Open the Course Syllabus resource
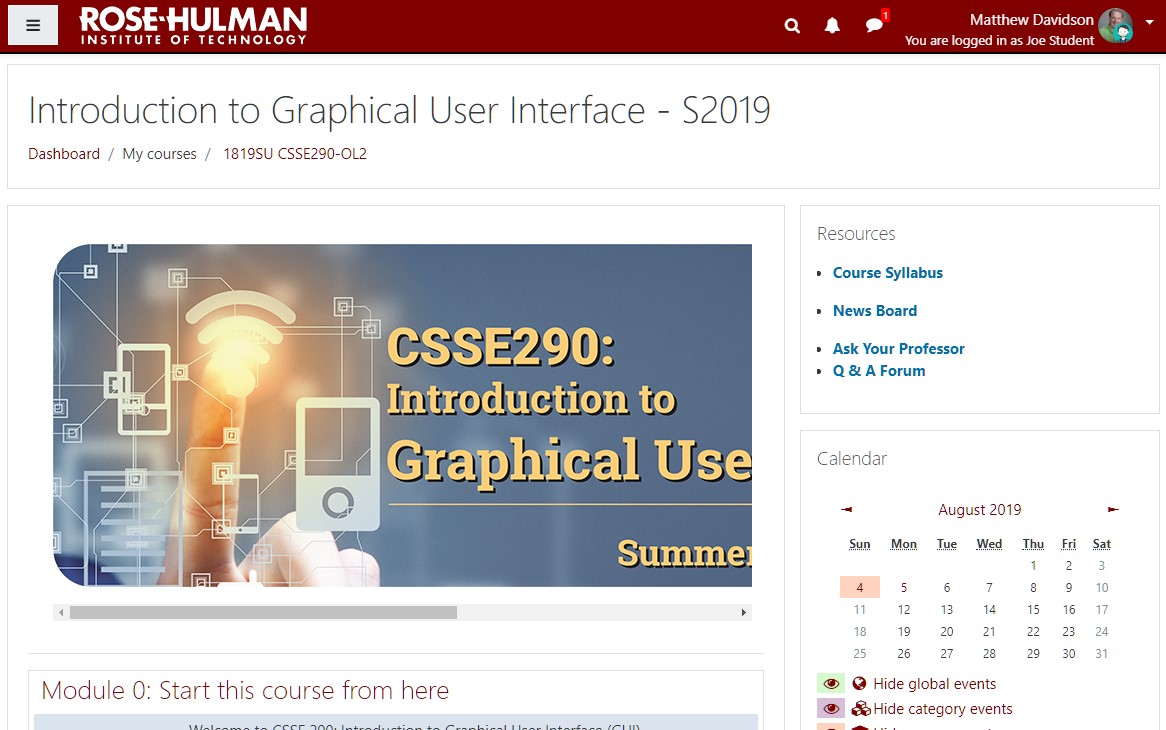 pyautogui.click(x=887, y=273)
